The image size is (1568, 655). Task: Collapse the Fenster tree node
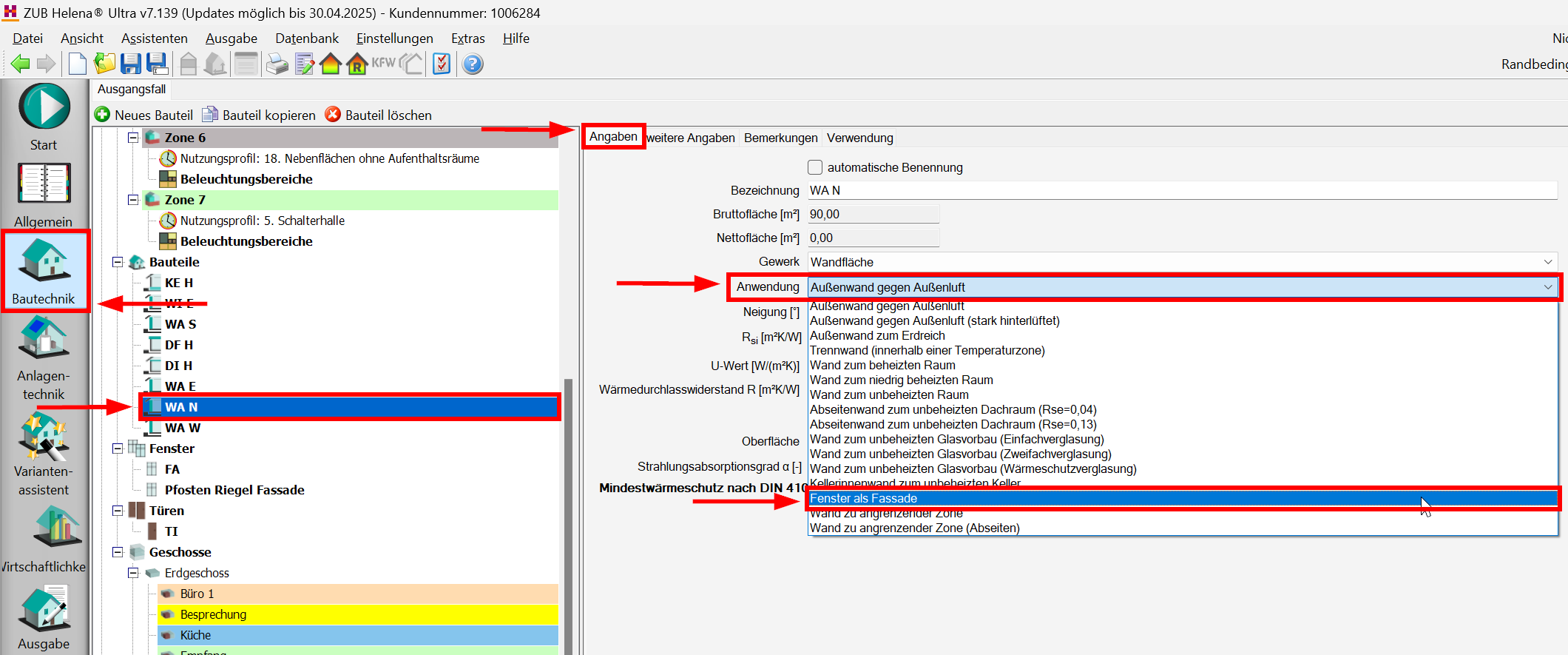point(118,449)
